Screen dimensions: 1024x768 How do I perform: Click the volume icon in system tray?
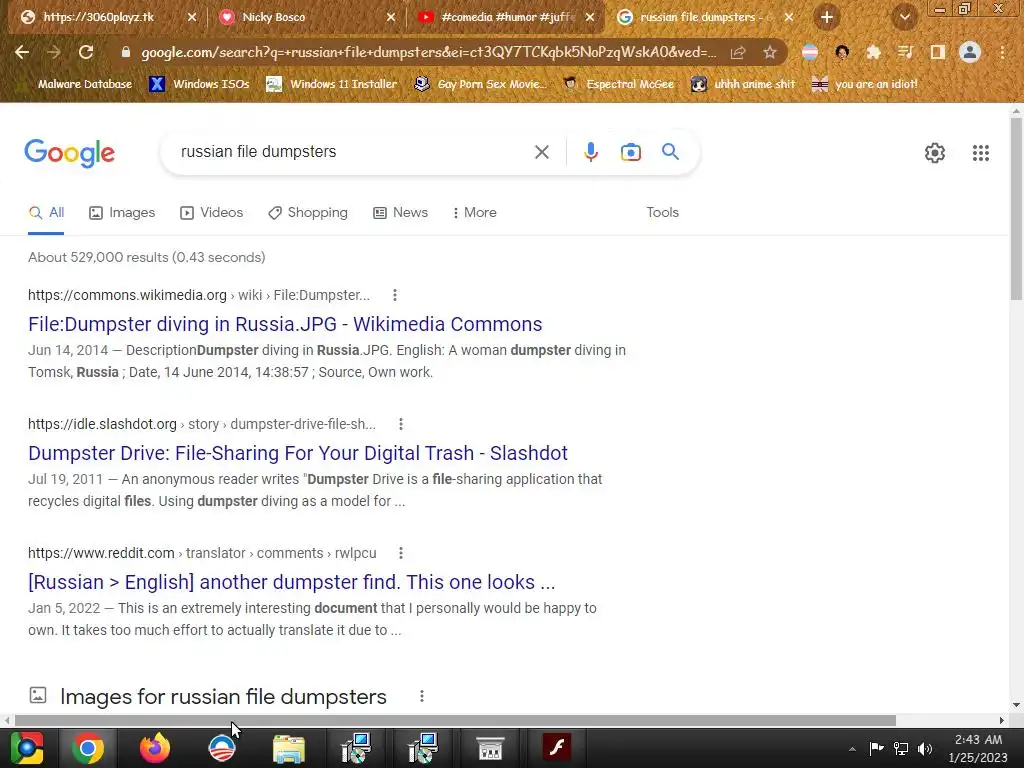point(925,748)
